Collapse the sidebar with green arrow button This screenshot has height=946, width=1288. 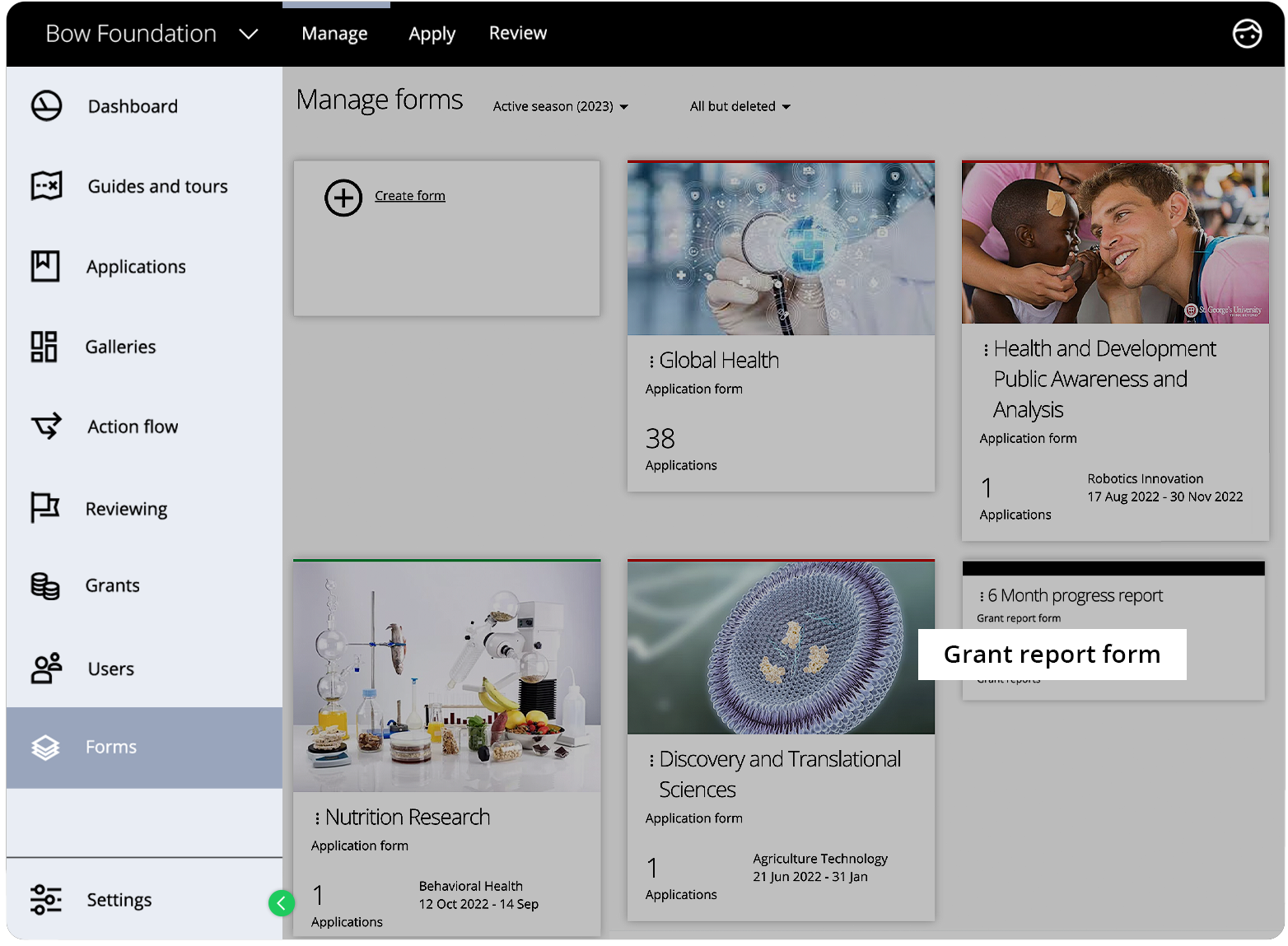click(281, 903)
